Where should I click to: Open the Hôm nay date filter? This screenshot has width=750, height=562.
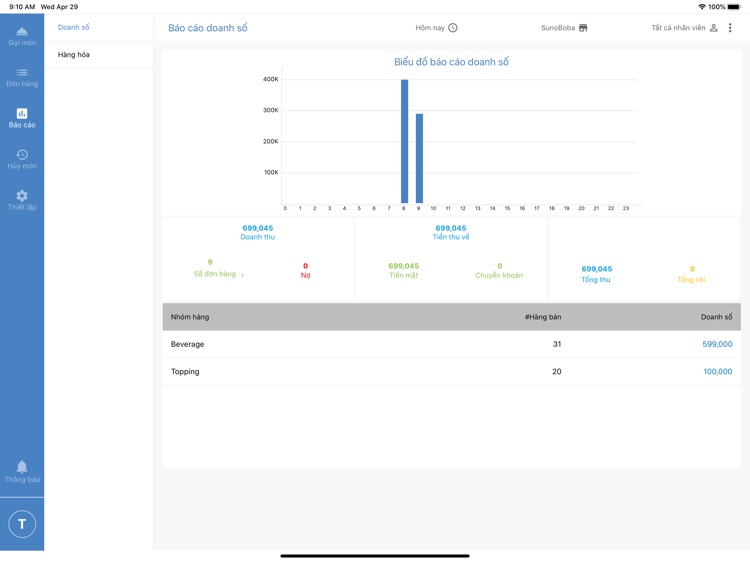436,28
